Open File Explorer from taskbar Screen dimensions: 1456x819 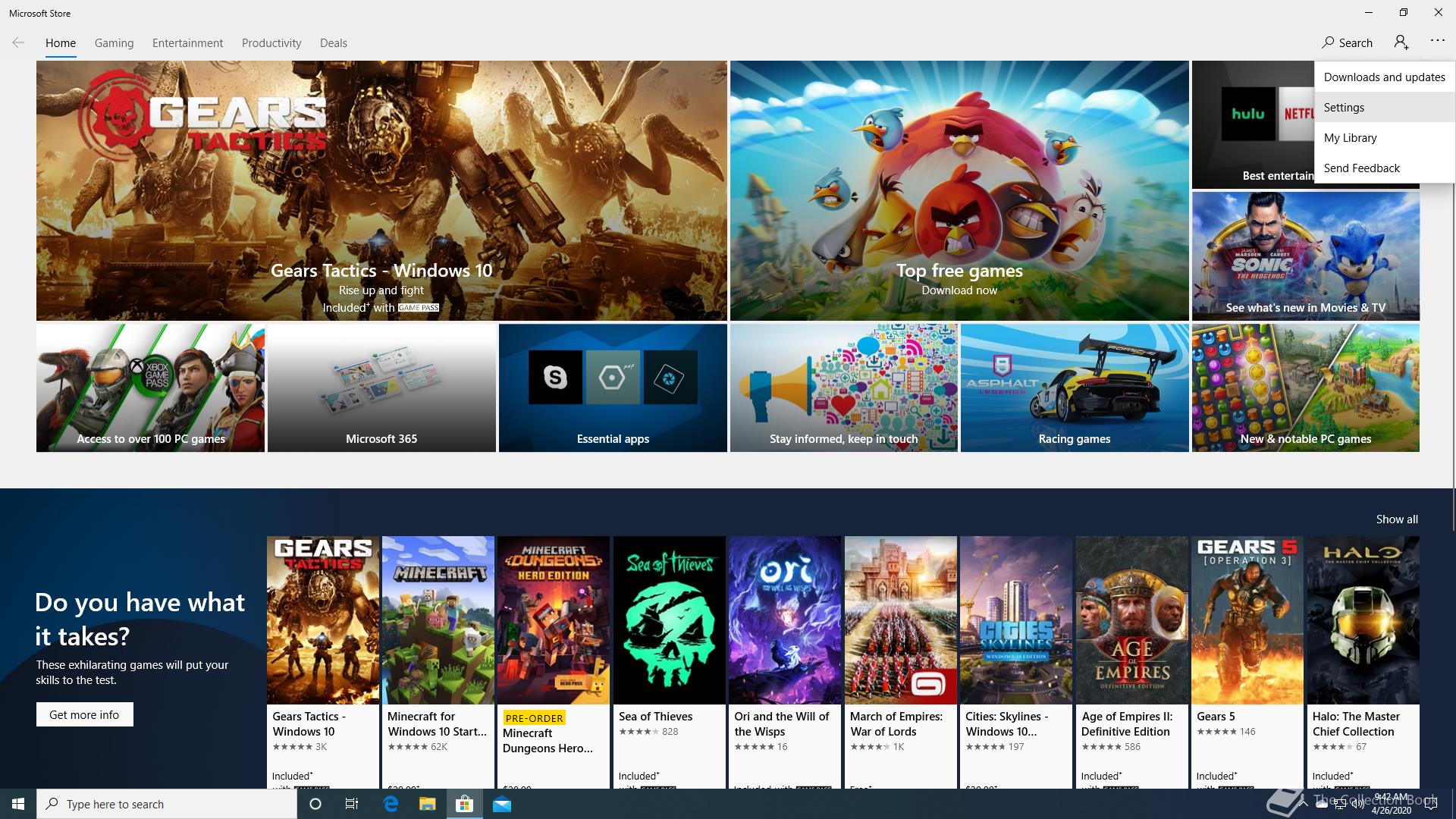pos(428,804)
